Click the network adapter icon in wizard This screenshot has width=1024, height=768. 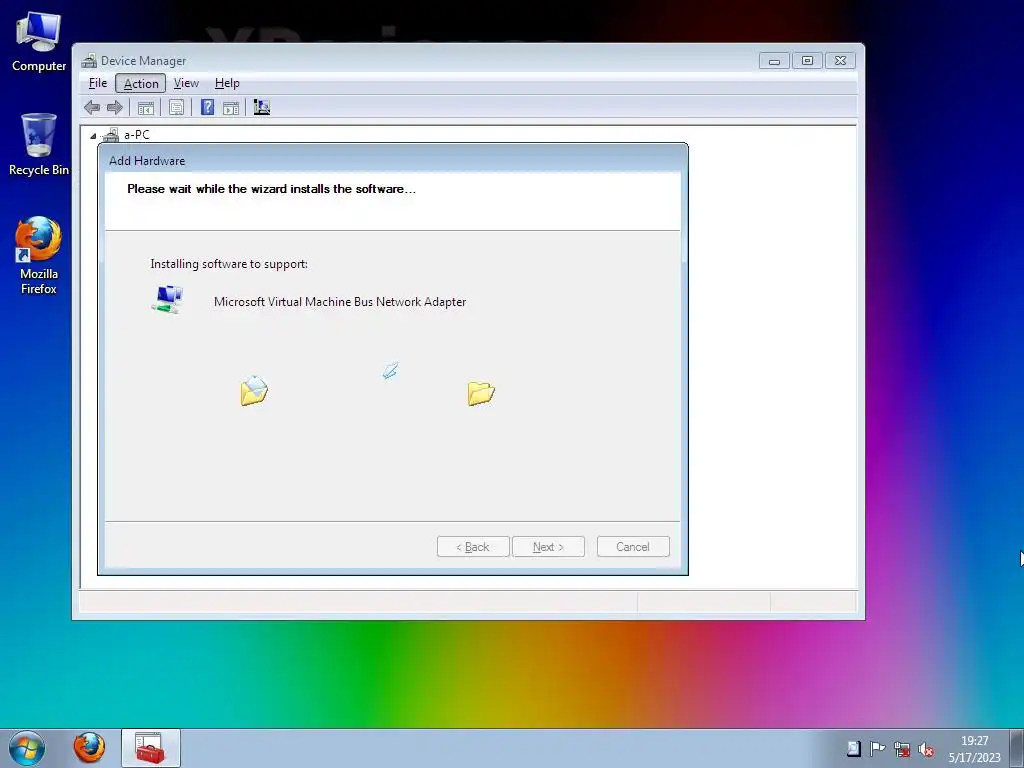167,300
